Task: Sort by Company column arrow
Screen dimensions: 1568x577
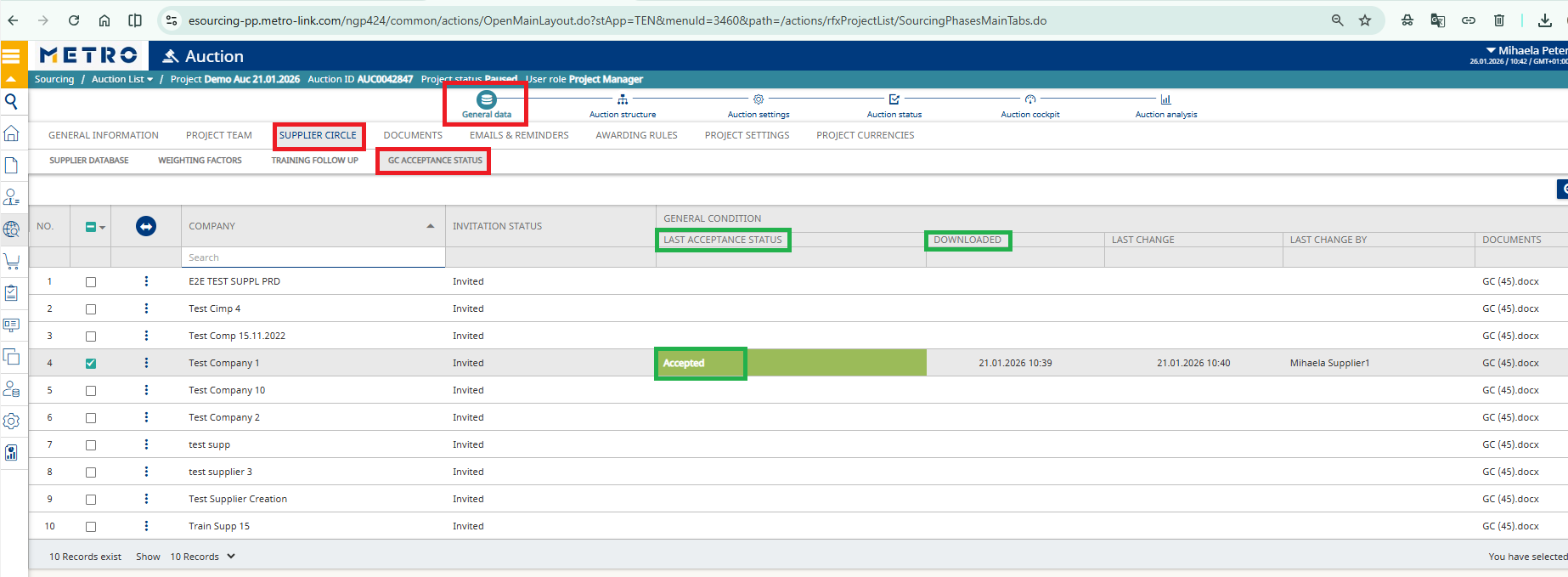Action: [x=431, y=226]
